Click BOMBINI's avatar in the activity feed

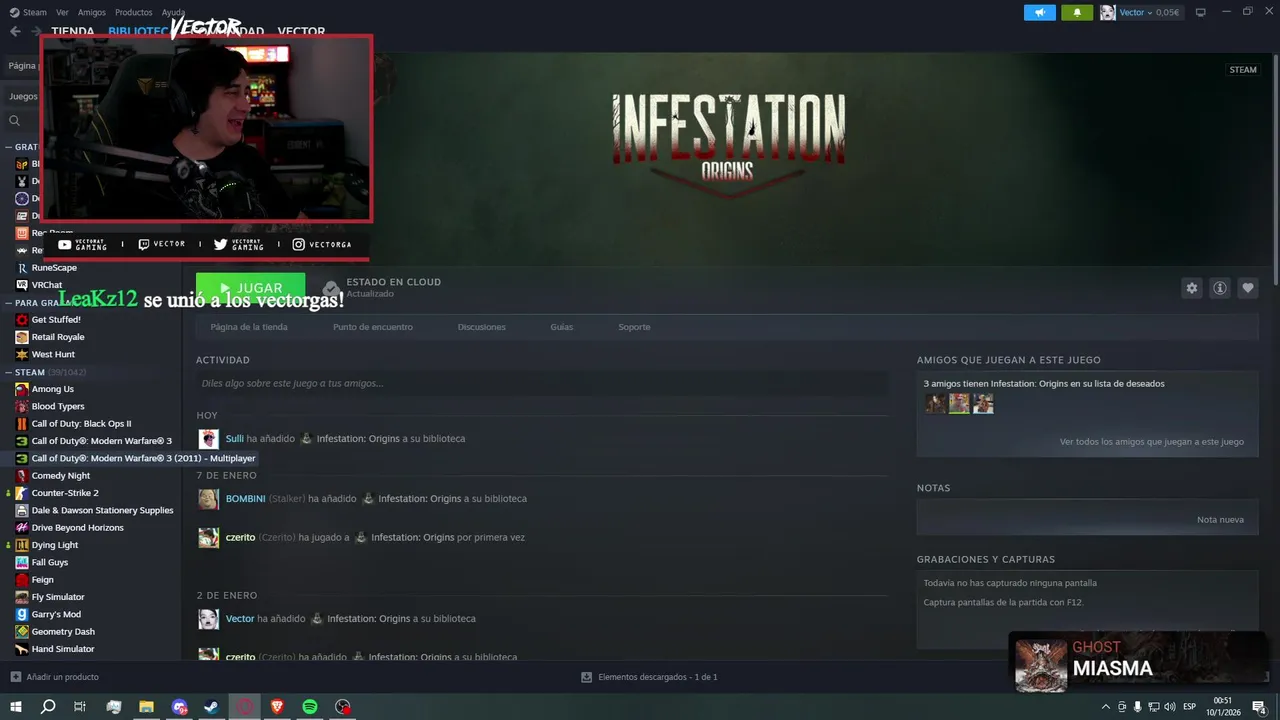click(208, 499)
